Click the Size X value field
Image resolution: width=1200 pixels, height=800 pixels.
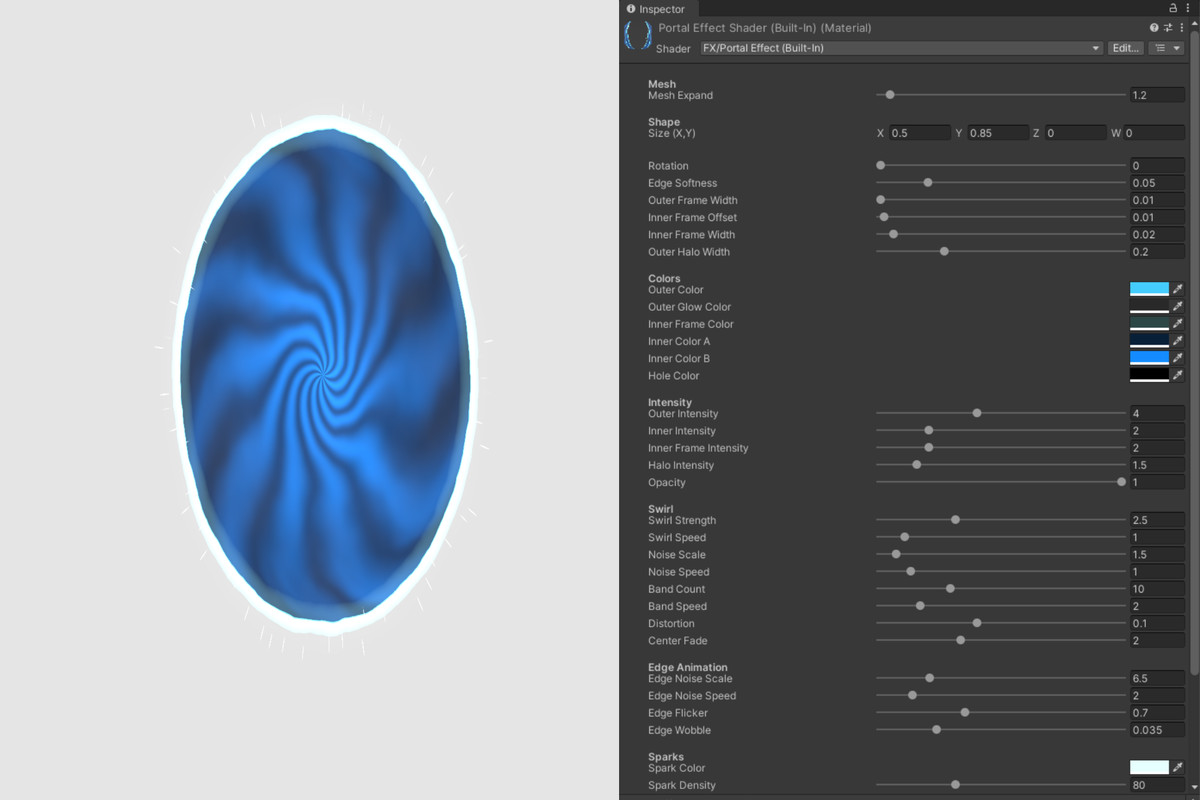pyautogui.click(x=920, y=132)
